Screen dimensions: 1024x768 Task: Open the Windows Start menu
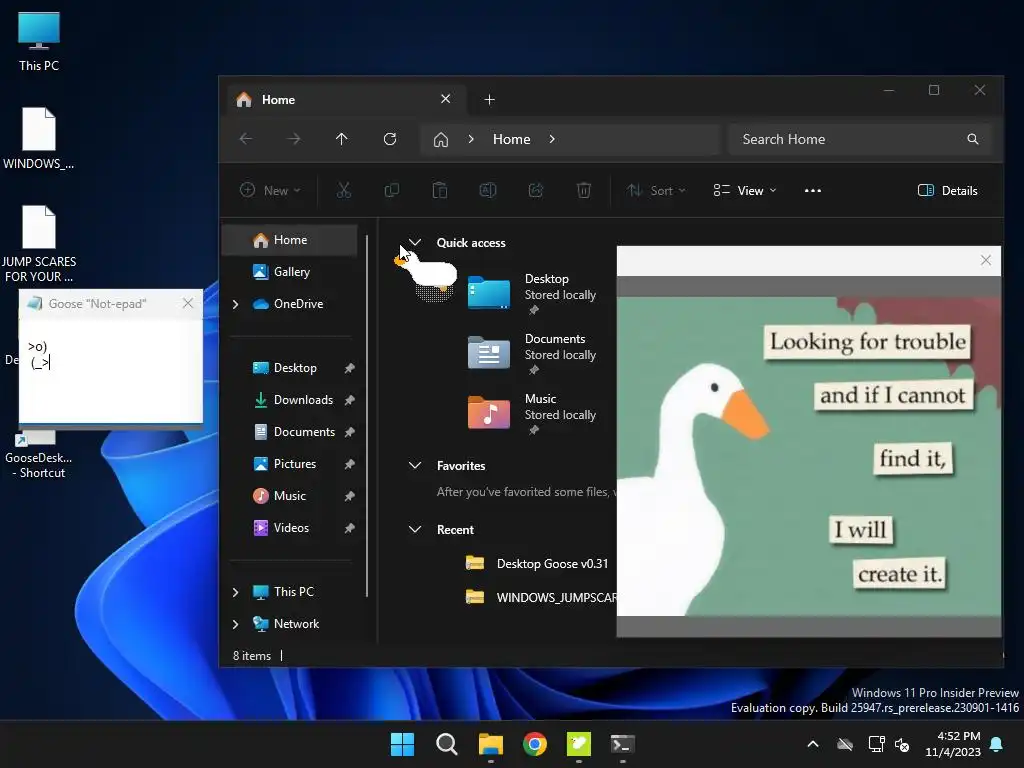402,744
